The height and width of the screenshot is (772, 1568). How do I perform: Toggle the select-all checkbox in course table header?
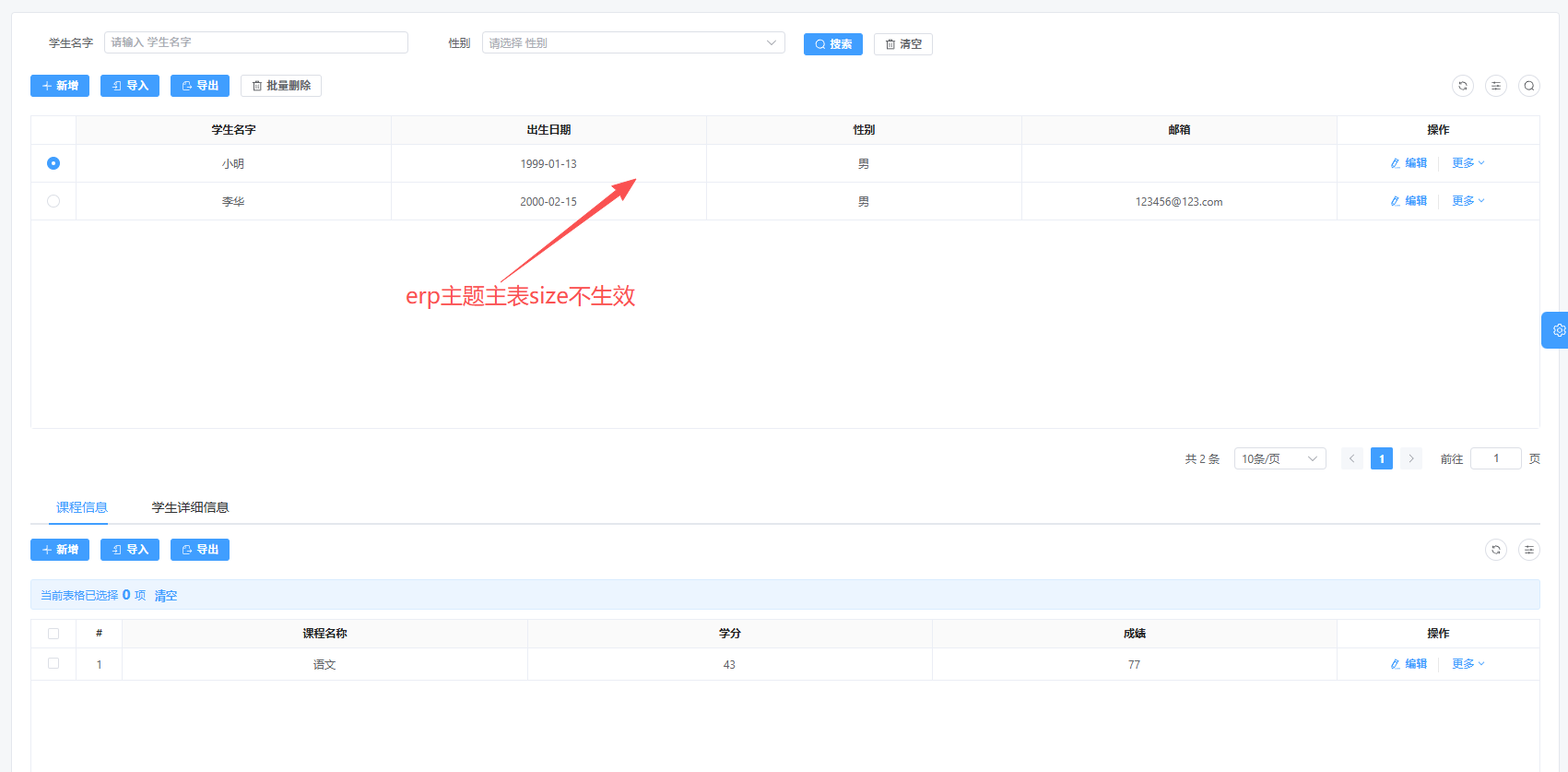pyautogui.click(x=53, y=634)
